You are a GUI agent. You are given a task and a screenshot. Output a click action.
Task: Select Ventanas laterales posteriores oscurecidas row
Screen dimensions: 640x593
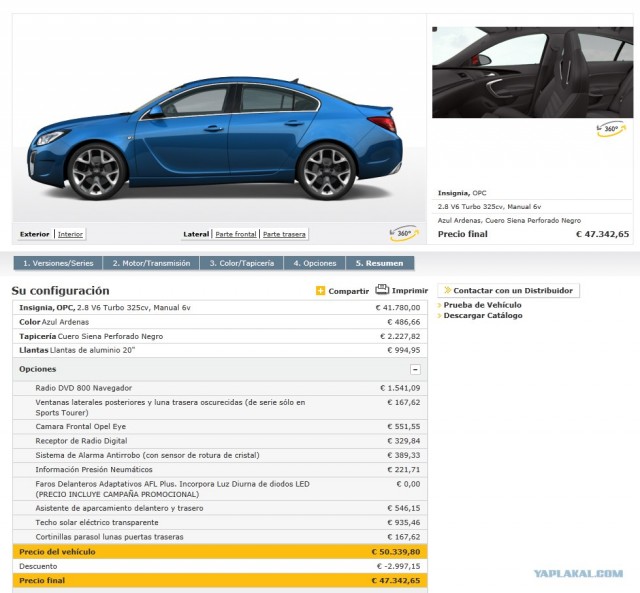point(220,407)
